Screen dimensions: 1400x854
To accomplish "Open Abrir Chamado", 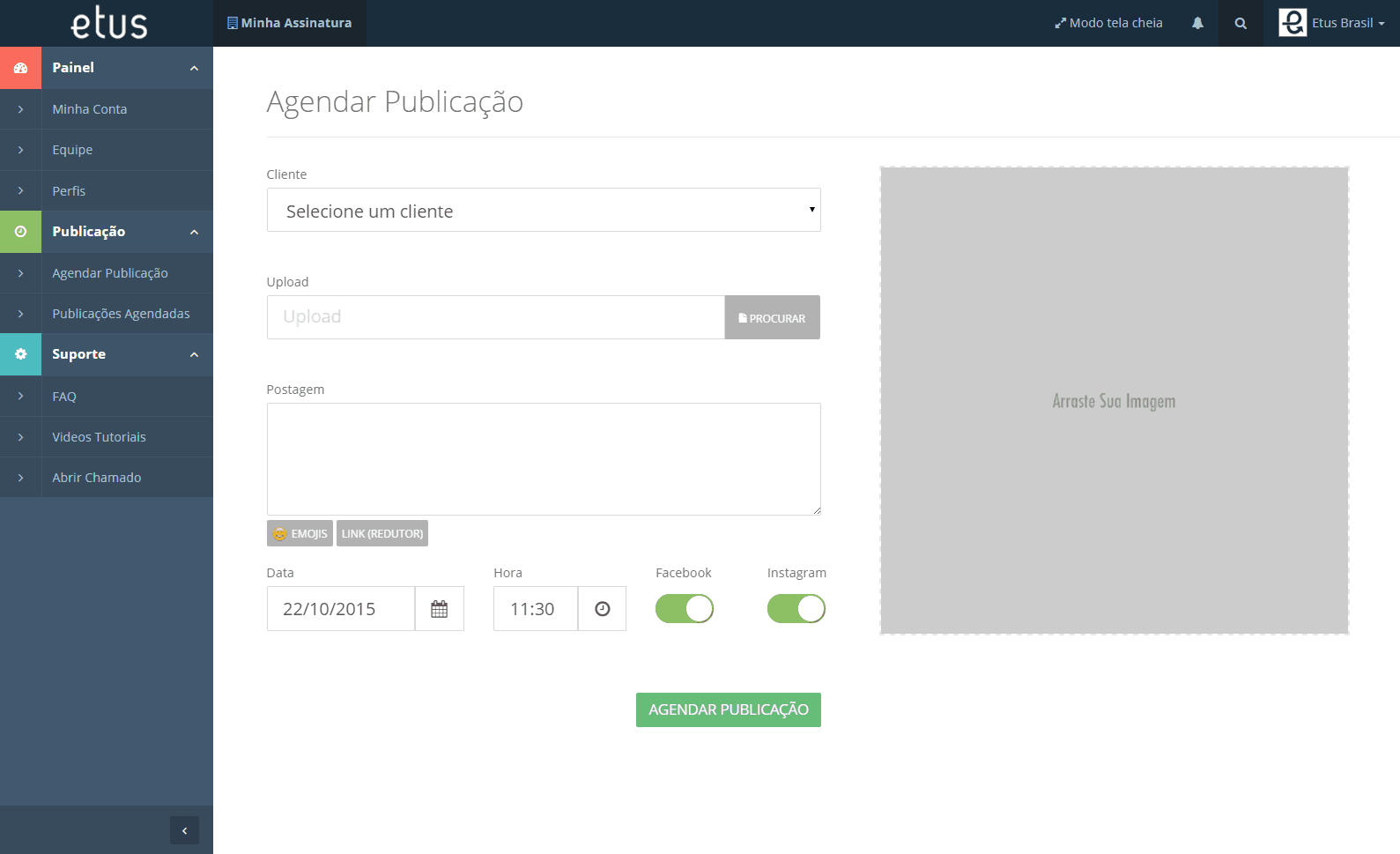I will 97,478.
